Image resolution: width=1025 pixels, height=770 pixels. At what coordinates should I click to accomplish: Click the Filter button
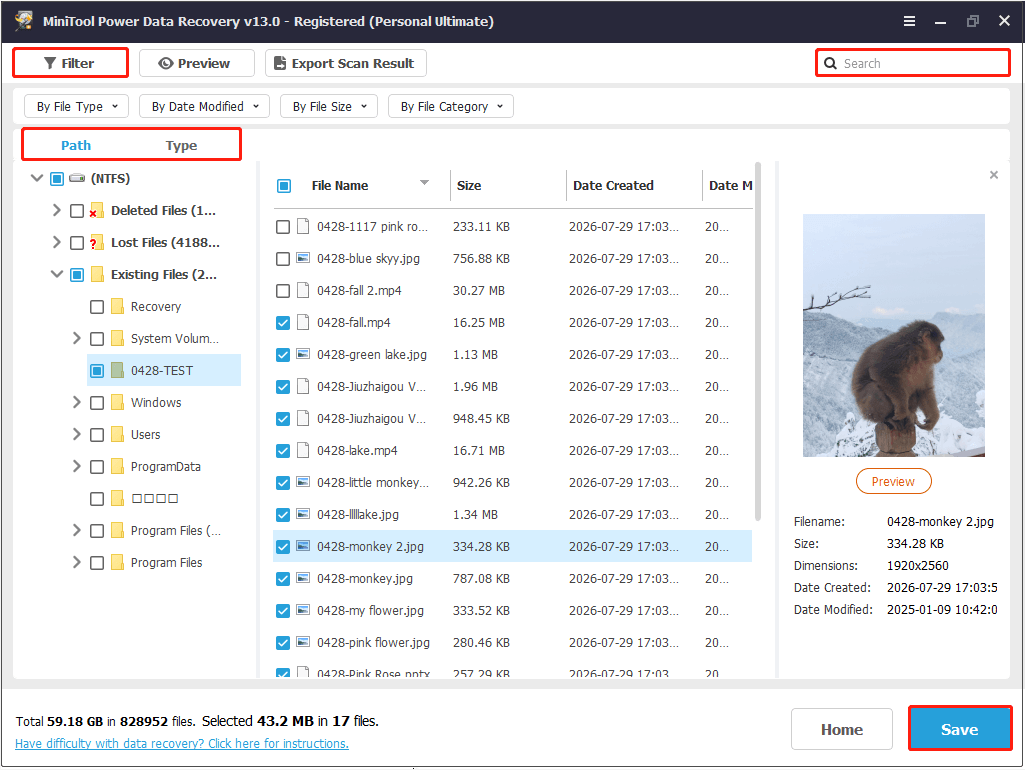[71, 63]
